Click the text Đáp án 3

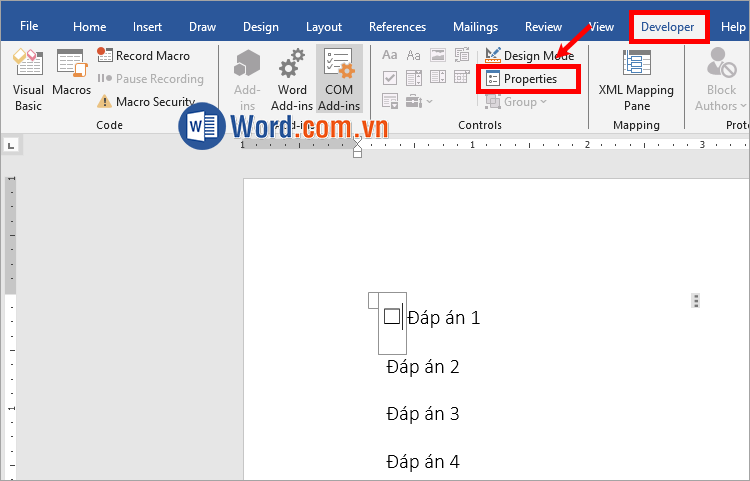point(423,414)
